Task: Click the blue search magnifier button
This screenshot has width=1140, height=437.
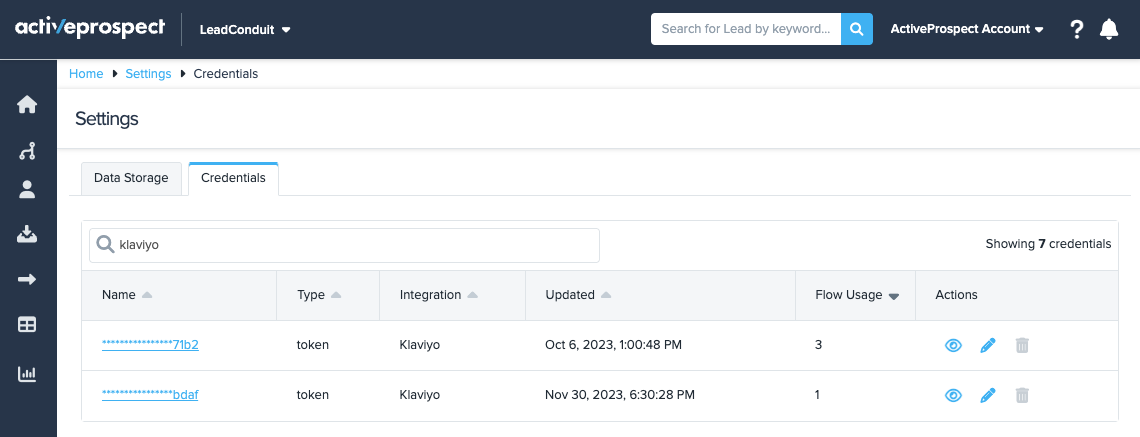Action: click(x=856, y=29)
